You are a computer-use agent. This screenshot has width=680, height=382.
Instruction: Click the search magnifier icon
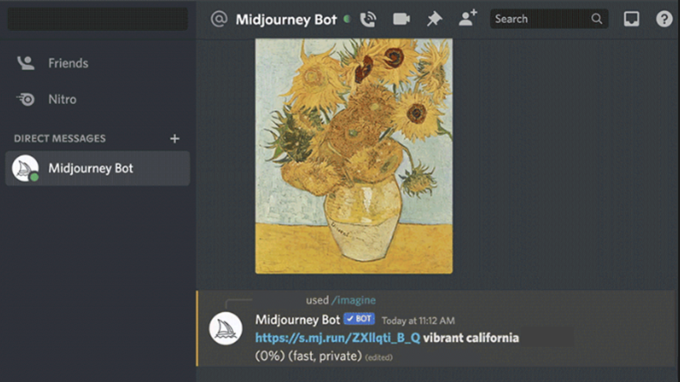pyautogui.click(x=597, y=19)
